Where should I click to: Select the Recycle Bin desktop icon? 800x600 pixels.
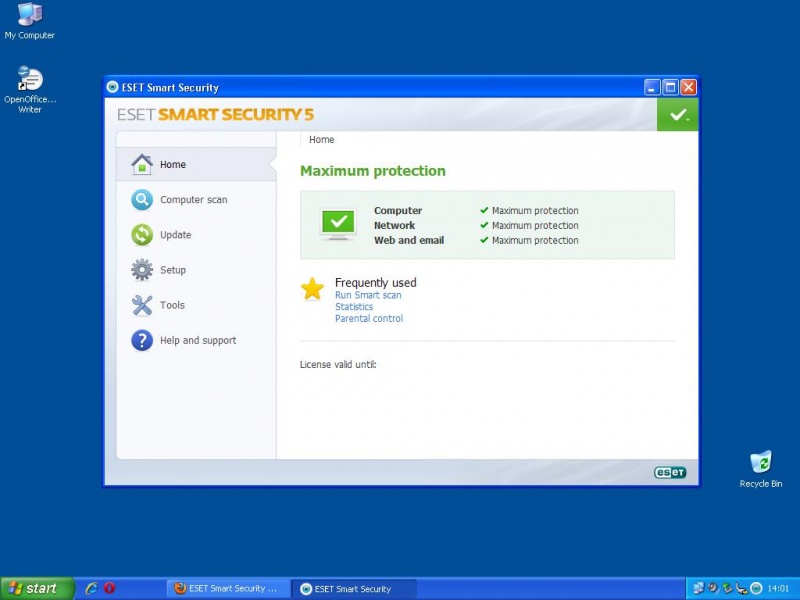pos(761,469)
